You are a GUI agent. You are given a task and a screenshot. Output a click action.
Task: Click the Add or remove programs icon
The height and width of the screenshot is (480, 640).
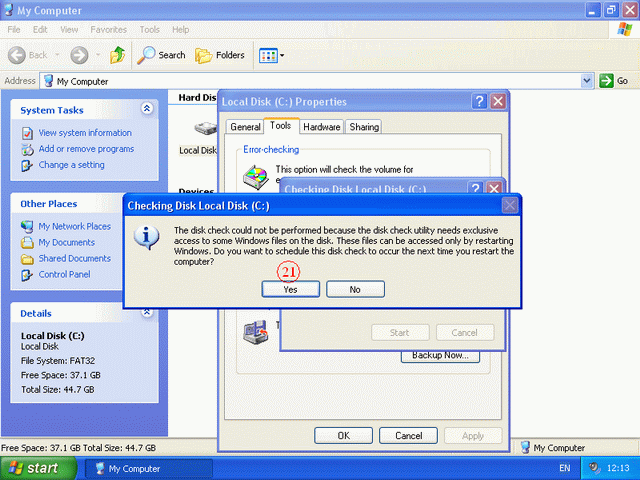(x=27, y=149)
